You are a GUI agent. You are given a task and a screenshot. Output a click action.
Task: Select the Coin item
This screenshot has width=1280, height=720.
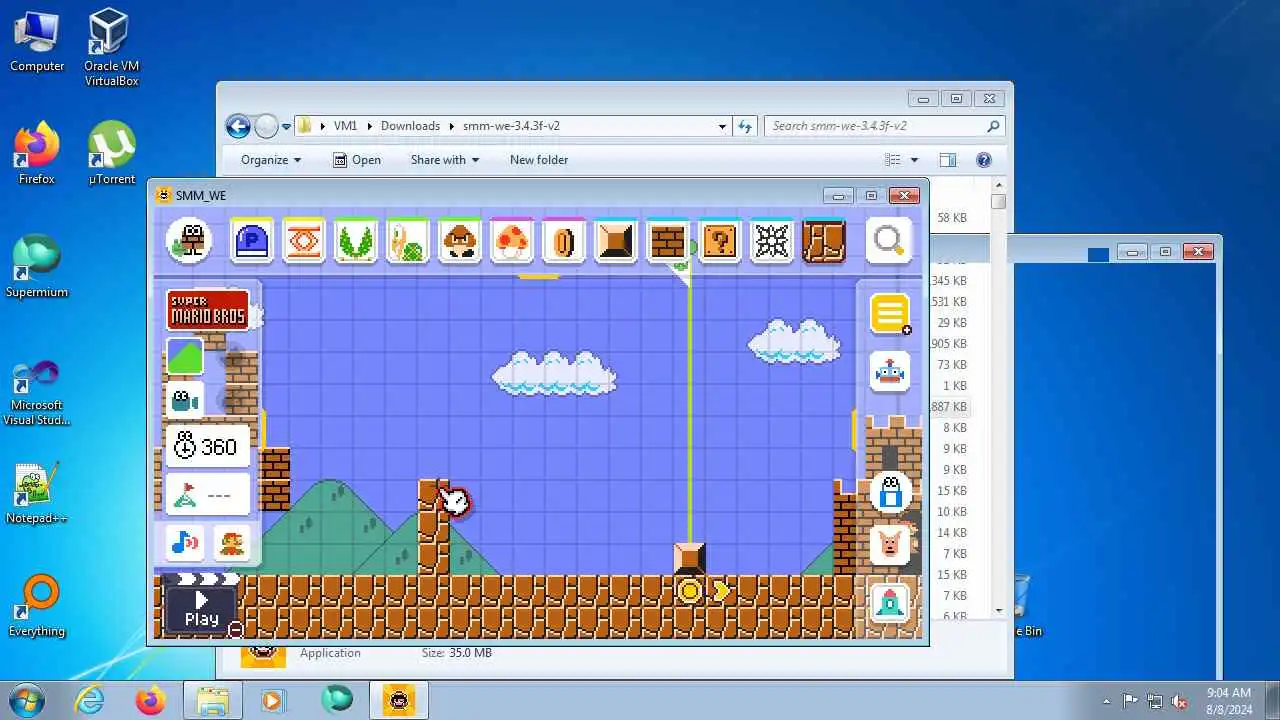(564, 241)
